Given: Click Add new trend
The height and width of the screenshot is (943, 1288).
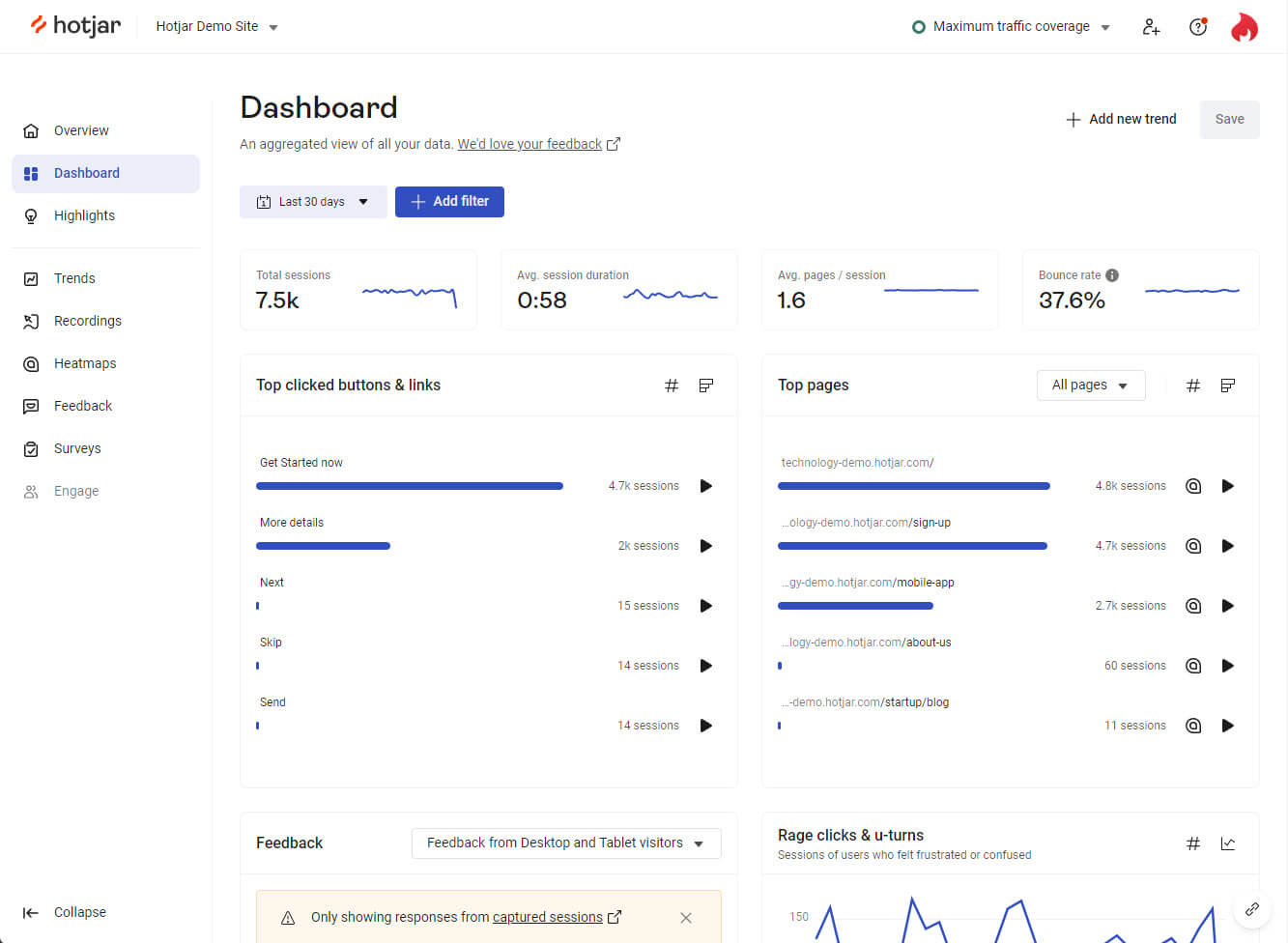Looking at the screenshot, I should (1121, 119).
